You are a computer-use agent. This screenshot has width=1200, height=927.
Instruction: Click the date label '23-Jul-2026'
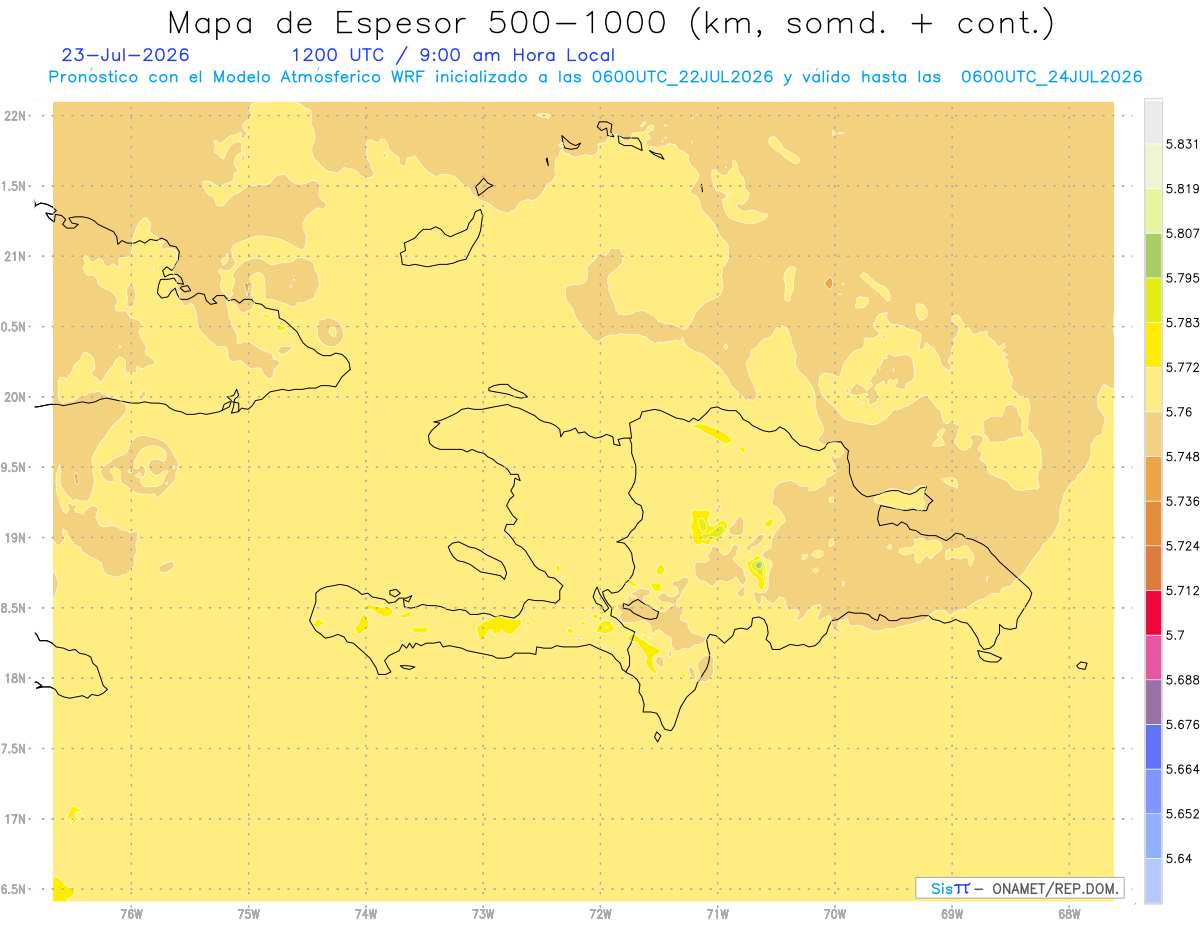point(125,55)
